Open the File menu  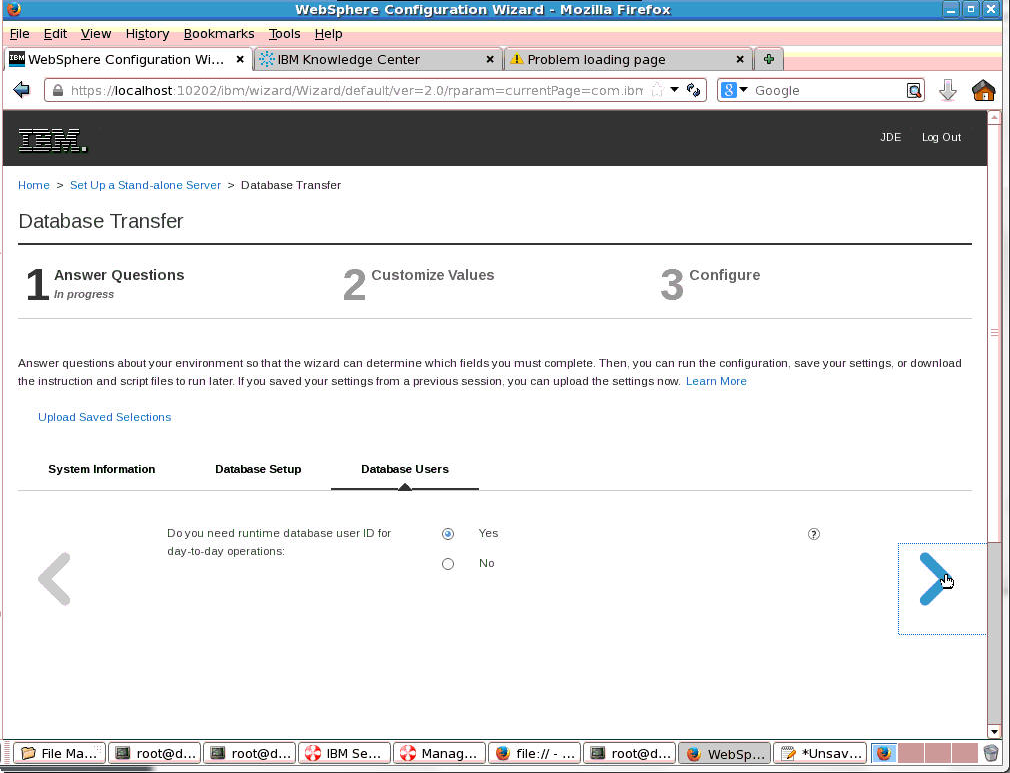19,33
